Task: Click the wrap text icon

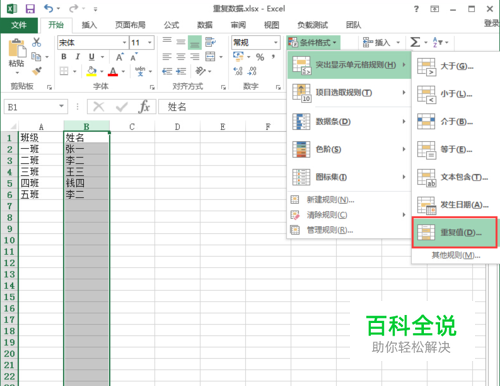Action: pyautogui.click(x=210, y=42)
